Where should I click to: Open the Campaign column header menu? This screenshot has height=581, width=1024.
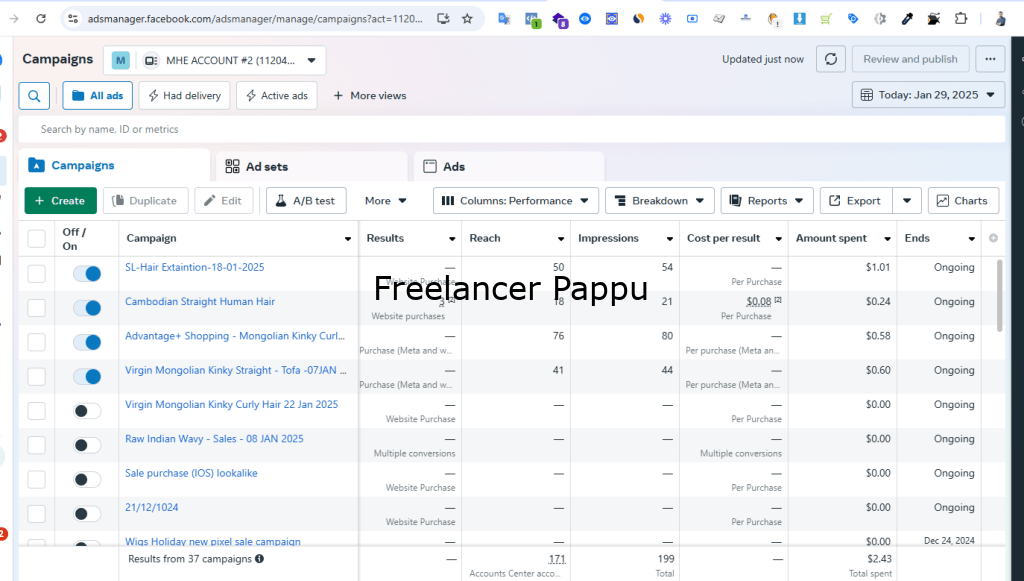pyautogui.click(x=347, y=239)
